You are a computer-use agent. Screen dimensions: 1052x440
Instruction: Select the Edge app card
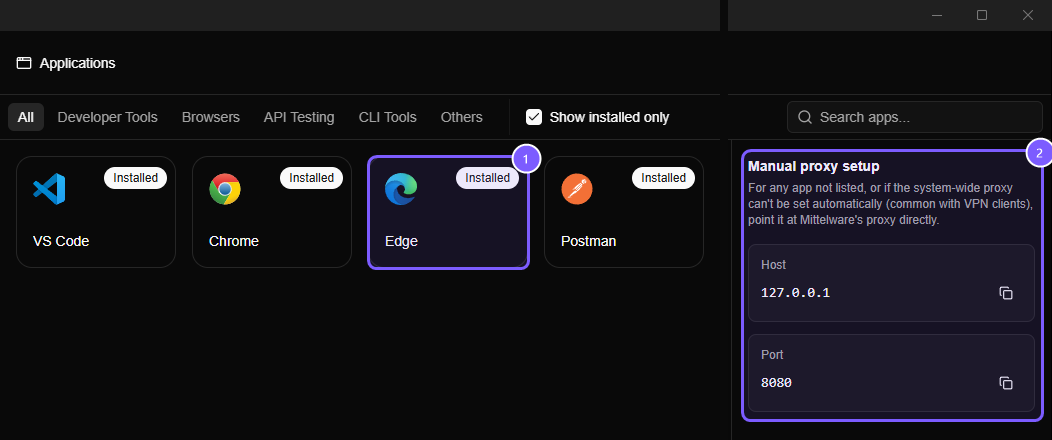coord(448,212)
